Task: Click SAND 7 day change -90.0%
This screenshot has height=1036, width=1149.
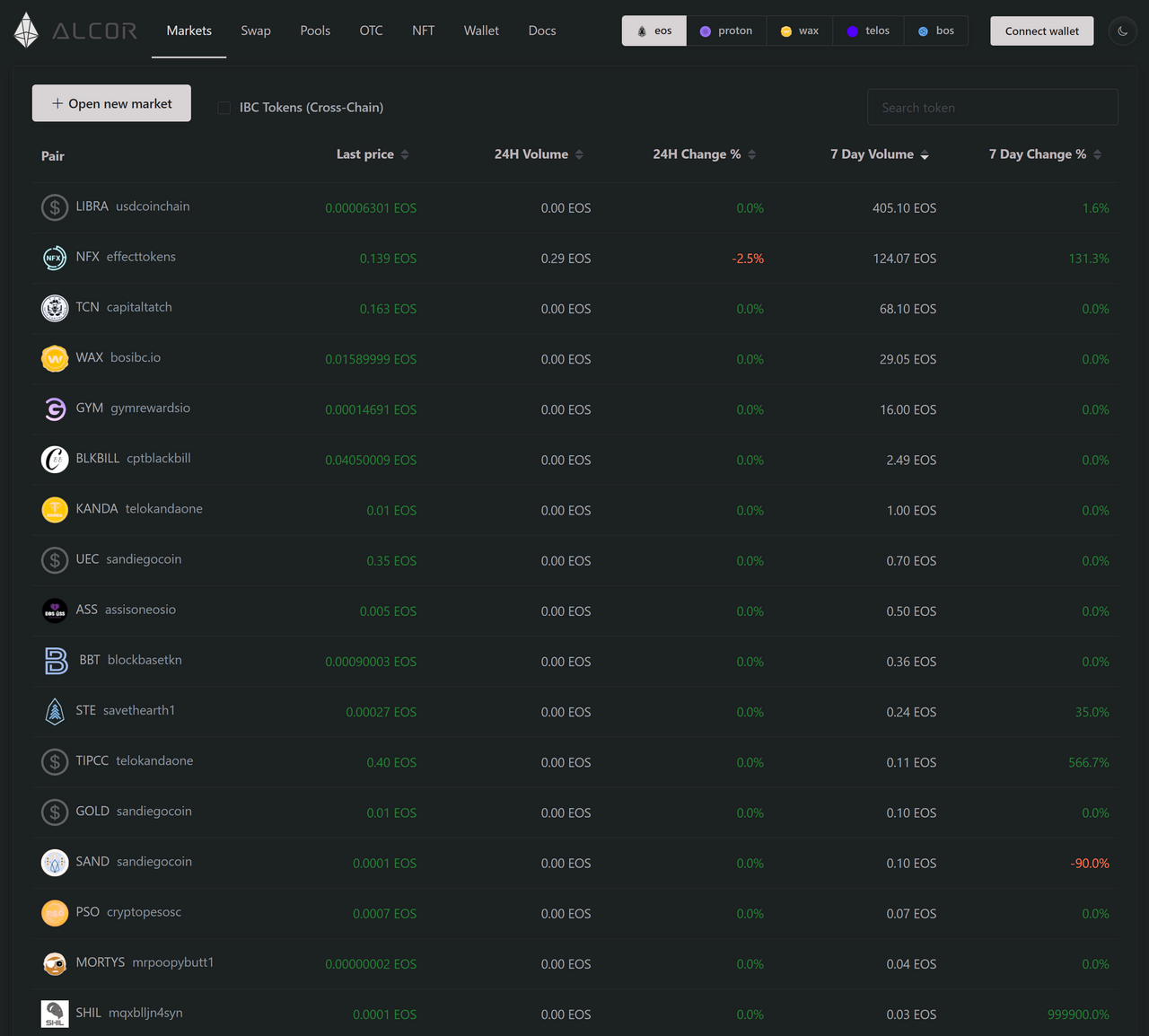Action: pos(1090,864)
